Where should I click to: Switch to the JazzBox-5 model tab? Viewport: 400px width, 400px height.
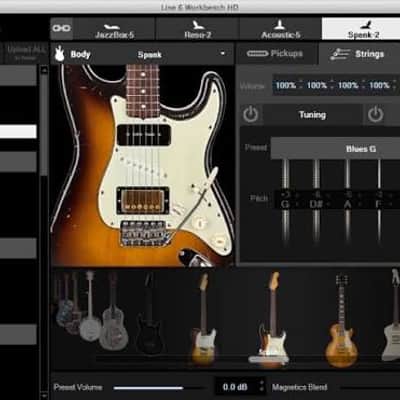tap(114, 29)
